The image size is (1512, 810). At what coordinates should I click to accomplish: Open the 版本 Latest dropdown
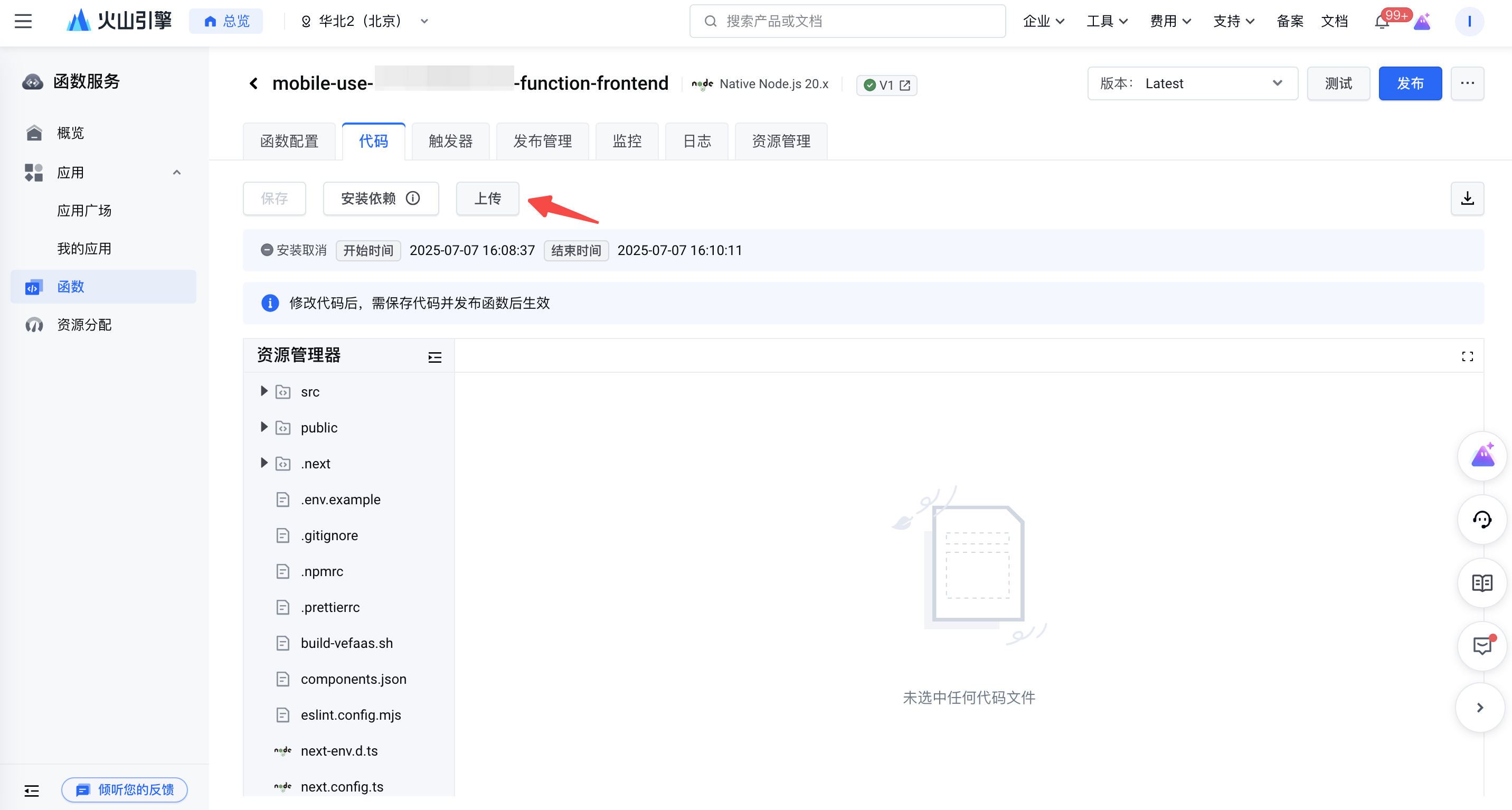coord(1192,83)
